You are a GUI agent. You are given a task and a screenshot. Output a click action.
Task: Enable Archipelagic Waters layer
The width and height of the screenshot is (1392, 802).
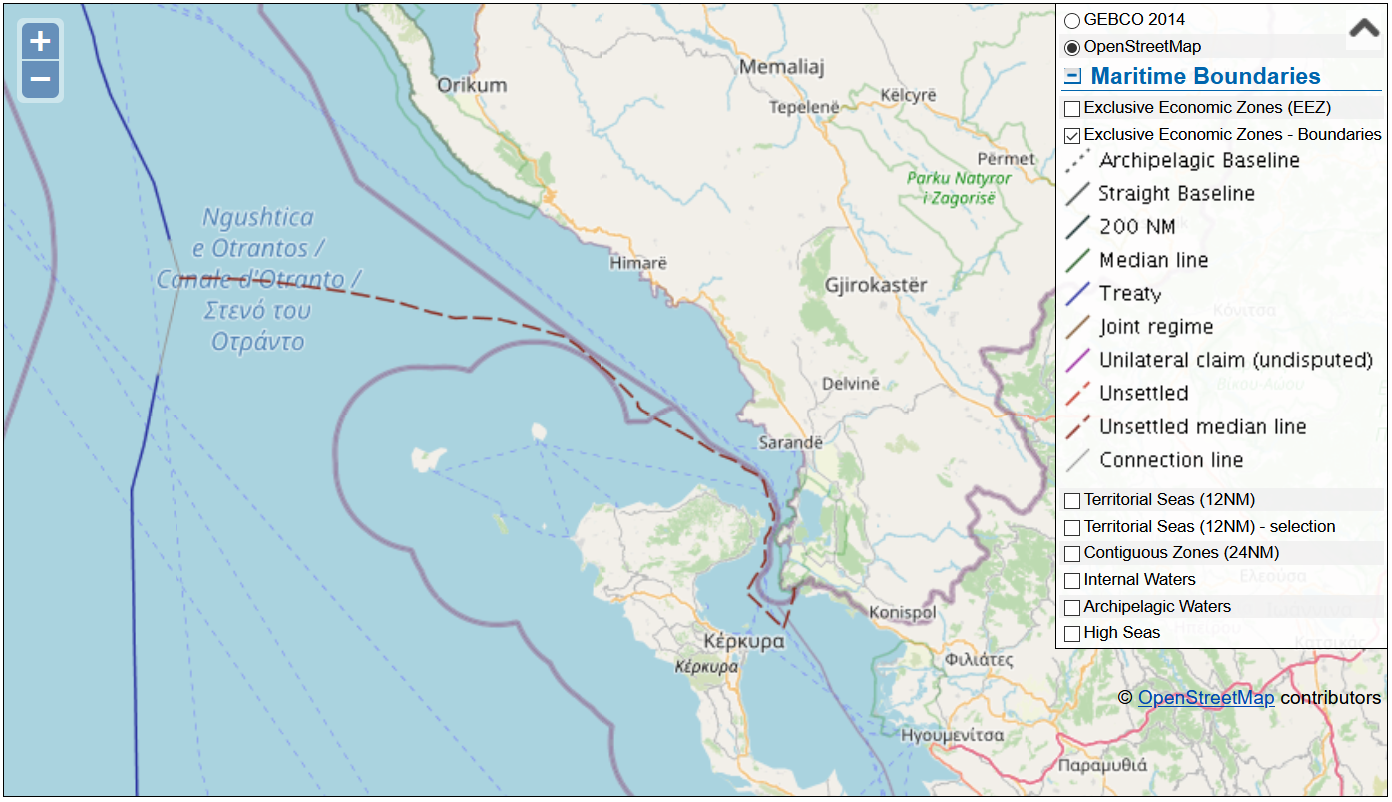[x=1072, y=607]
